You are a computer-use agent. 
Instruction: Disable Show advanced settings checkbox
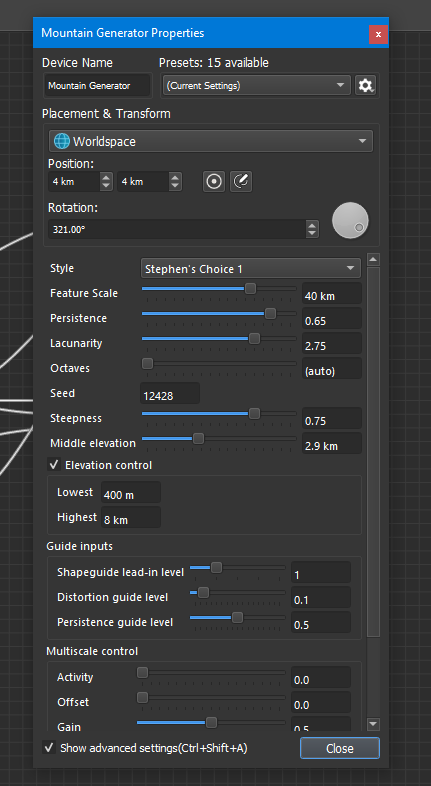[49, 748]
